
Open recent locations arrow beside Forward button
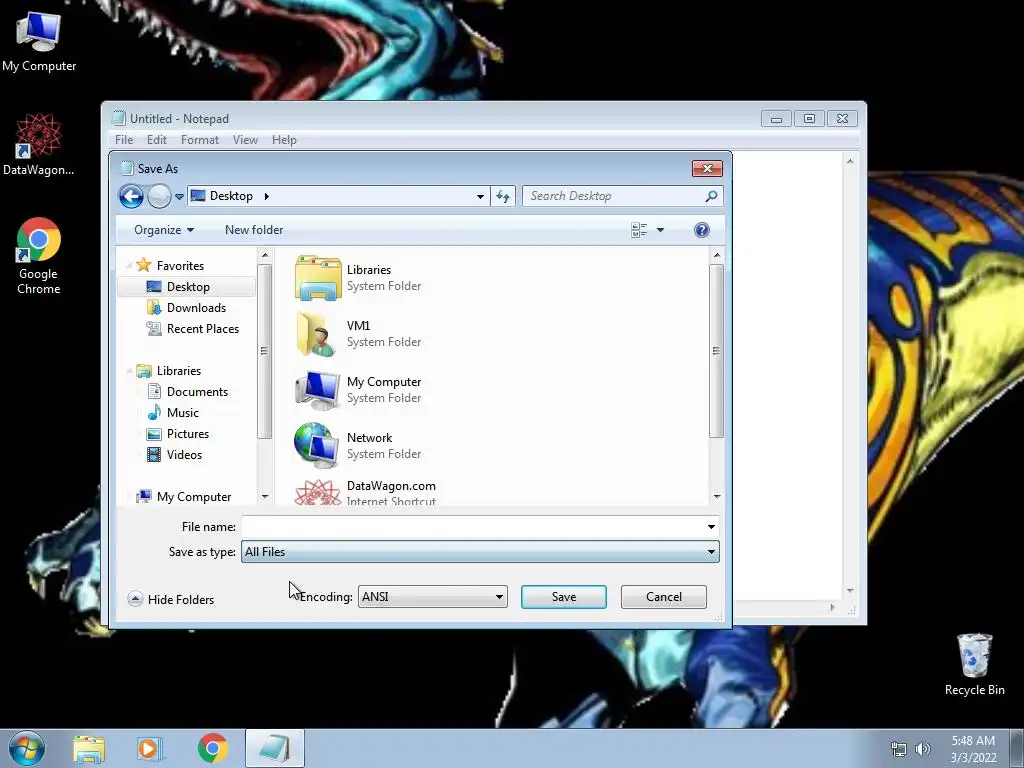(x=179, y=197)
